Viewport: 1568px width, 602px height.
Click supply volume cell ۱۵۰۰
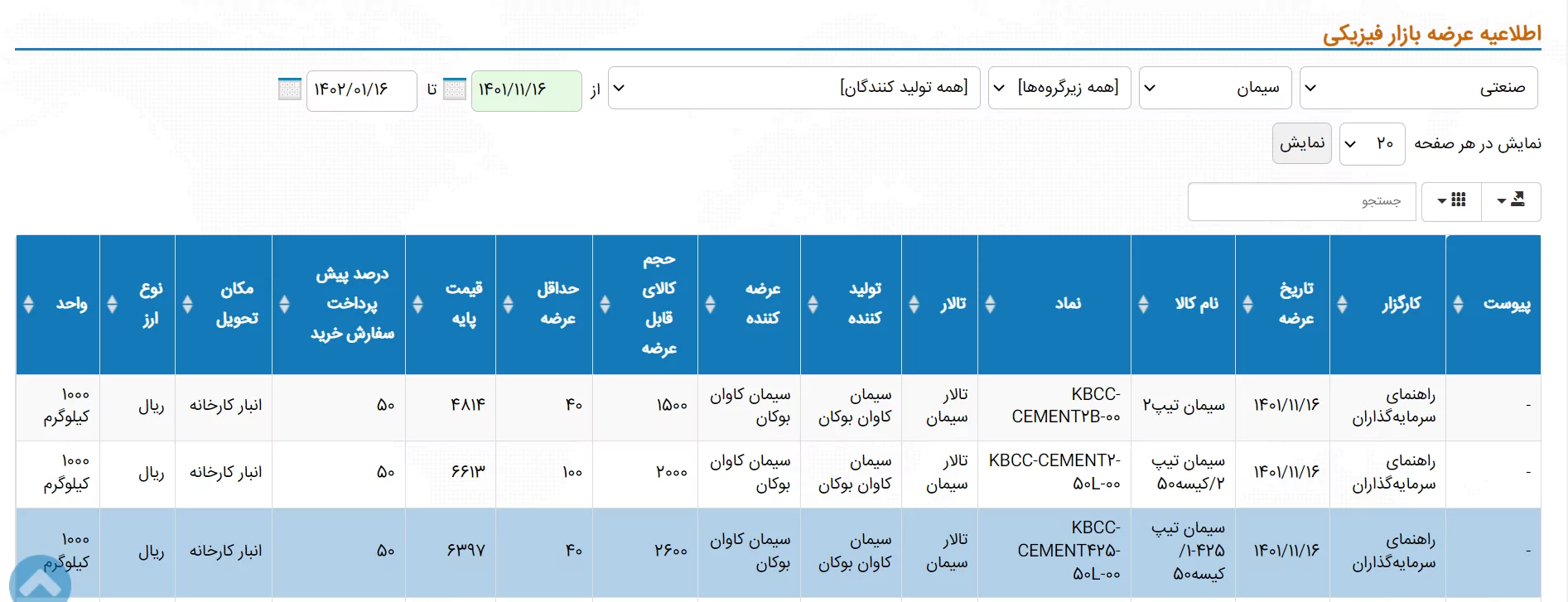click(x=645, y=407)
